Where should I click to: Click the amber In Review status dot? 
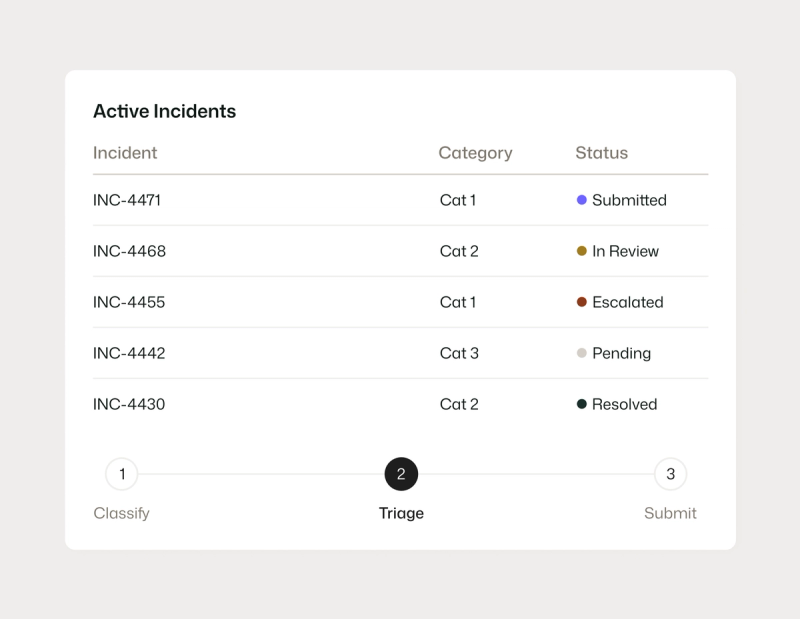point(582,251)
